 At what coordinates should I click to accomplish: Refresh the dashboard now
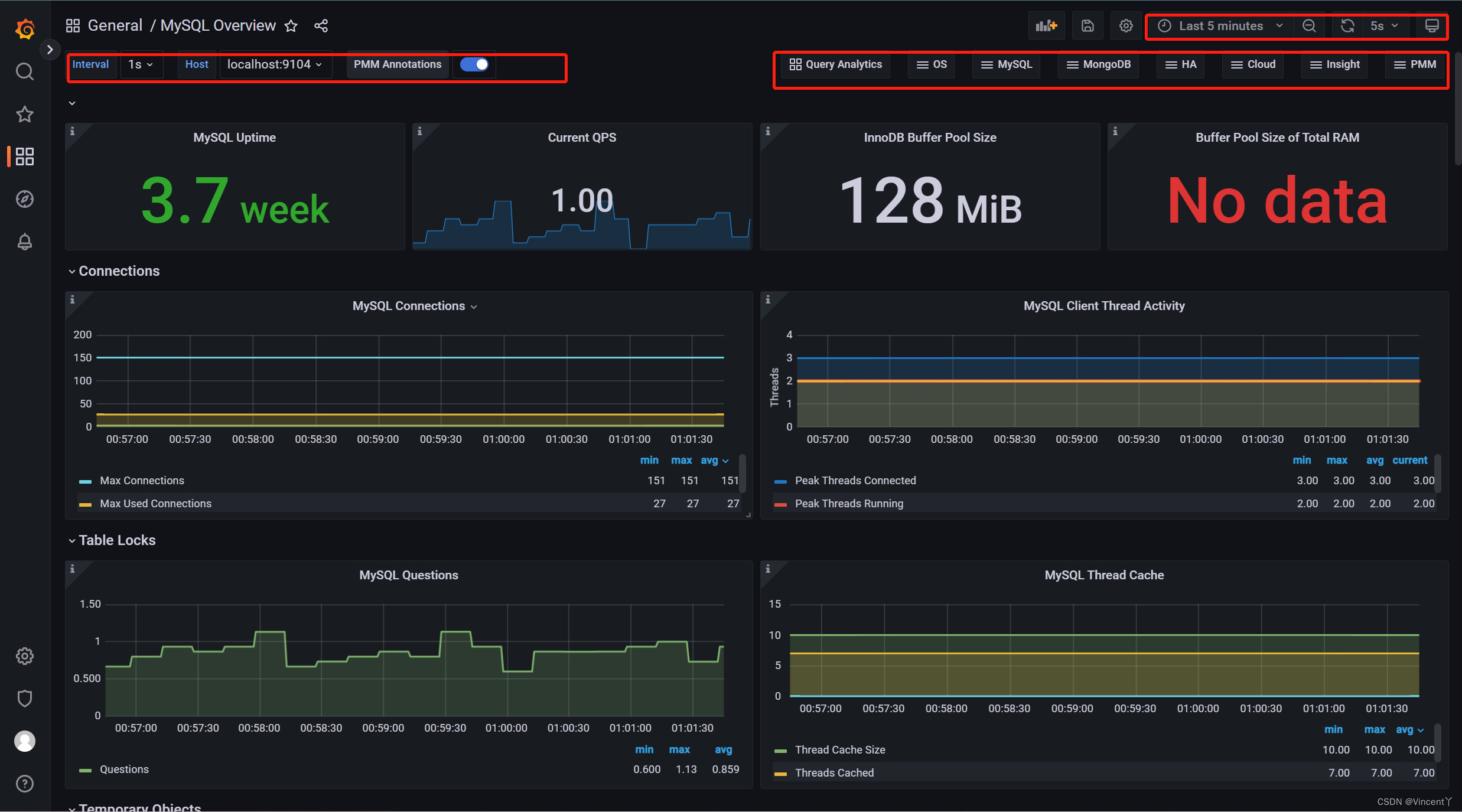(x=1347, y=26)
